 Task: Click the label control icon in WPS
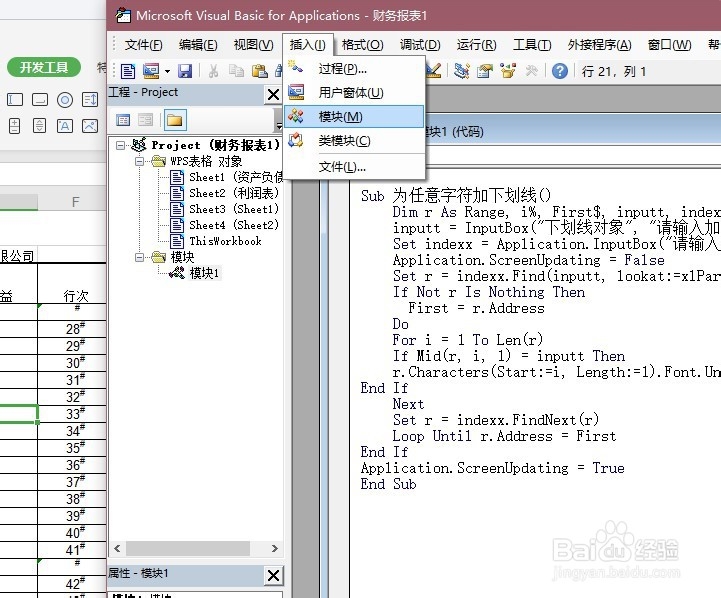(x=65, y=126)
